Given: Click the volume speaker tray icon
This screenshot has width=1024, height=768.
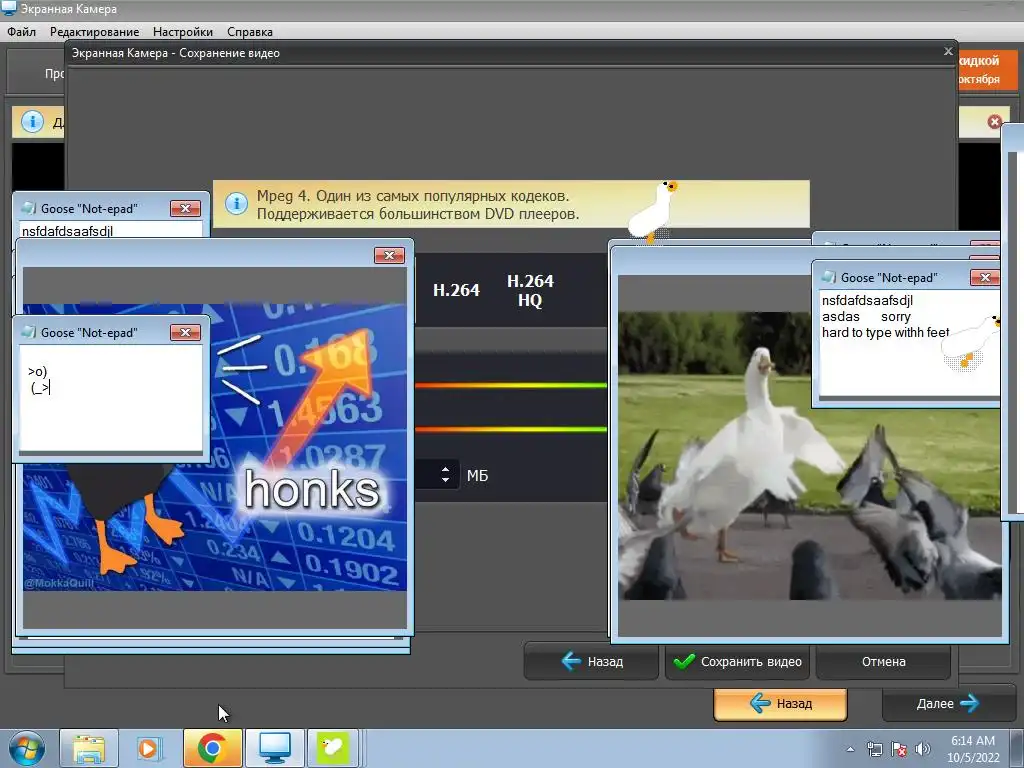Looking at the screenshot, I should tap(923, 749).
